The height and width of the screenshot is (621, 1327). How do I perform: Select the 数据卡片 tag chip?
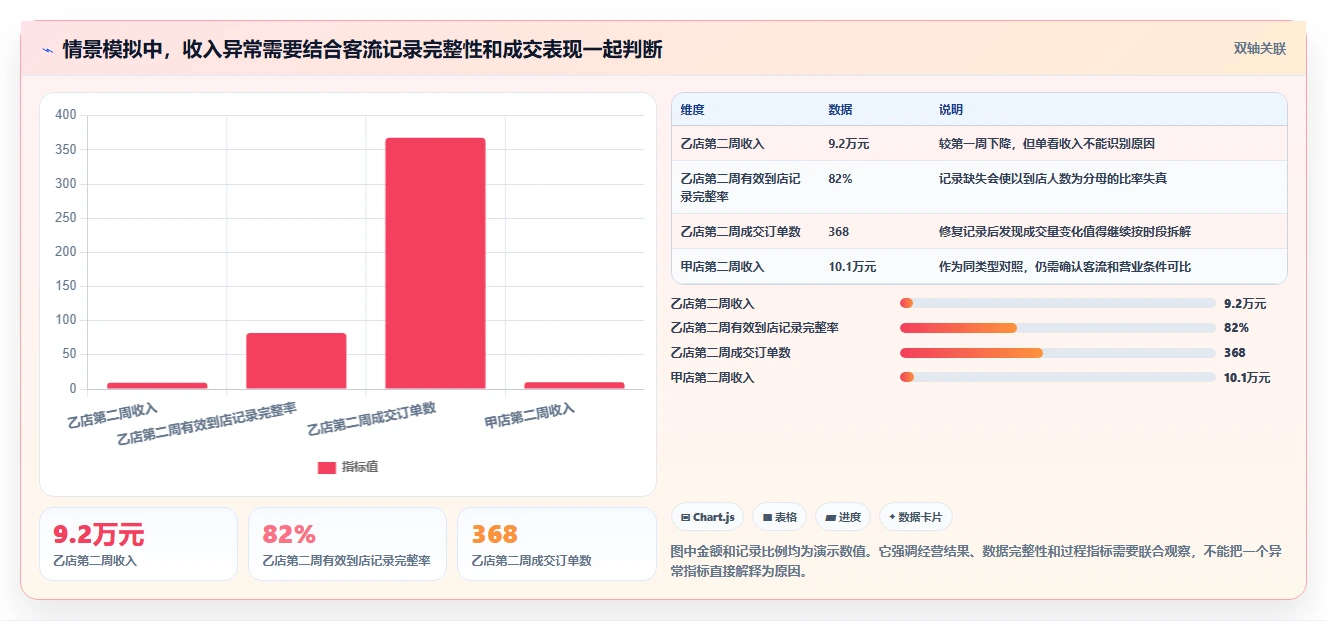coord(915,517)
